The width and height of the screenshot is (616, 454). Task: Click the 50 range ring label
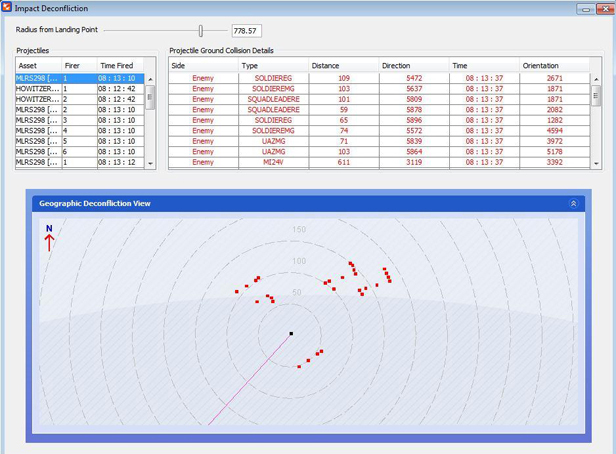click(297, 292)
